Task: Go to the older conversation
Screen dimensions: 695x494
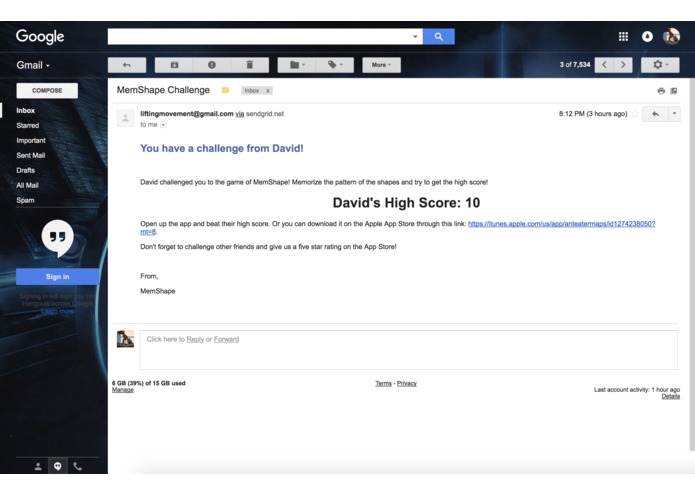Action: (623, 65)
